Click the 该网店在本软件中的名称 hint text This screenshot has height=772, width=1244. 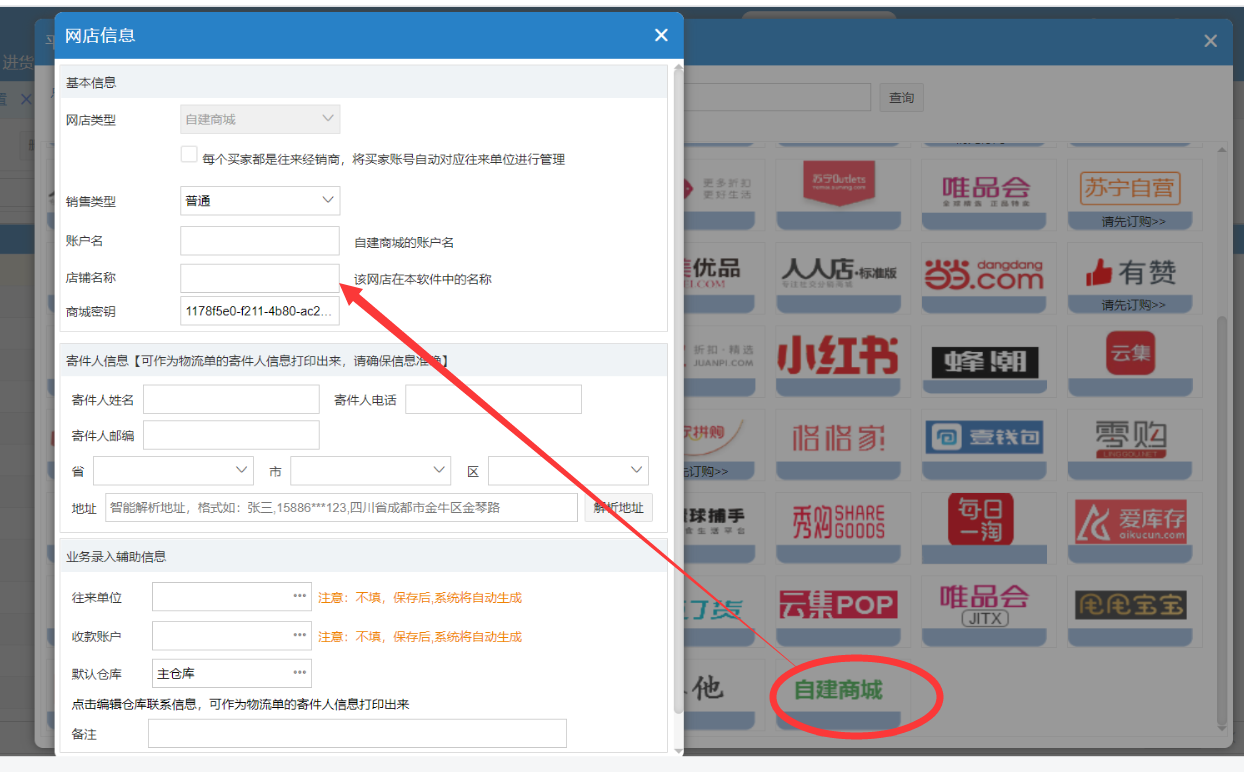[x=423, y=279]
